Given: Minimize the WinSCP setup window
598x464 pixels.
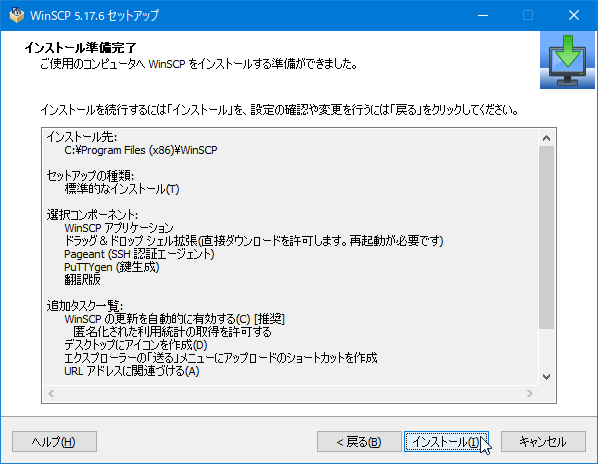Looking at the screenshot, I should (483, 15).
